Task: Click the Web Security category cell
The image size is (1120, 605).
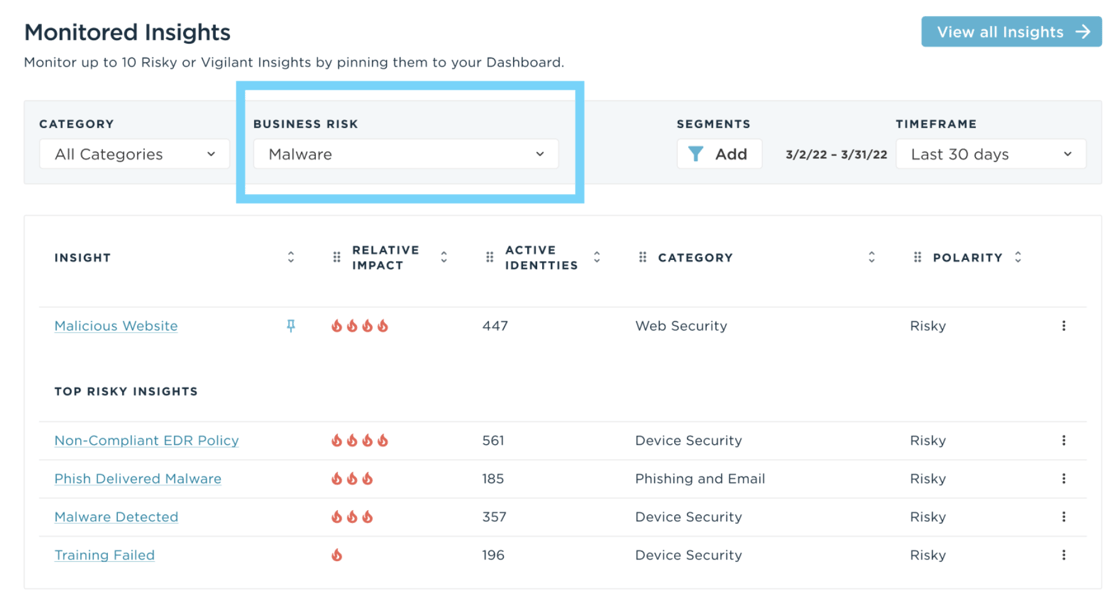Action: coord(681,326)
